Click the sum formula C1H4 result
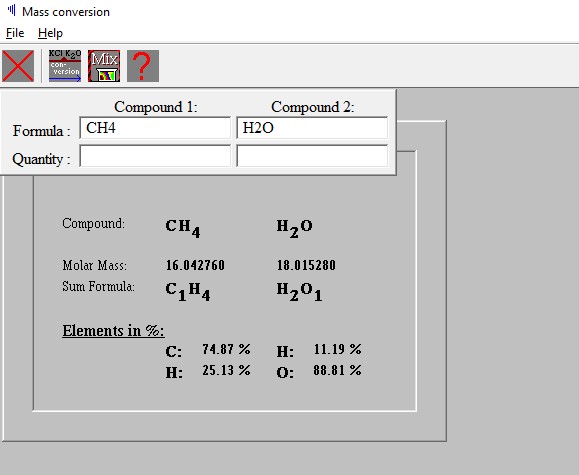The image size is (579, 475). coord(188,291)
